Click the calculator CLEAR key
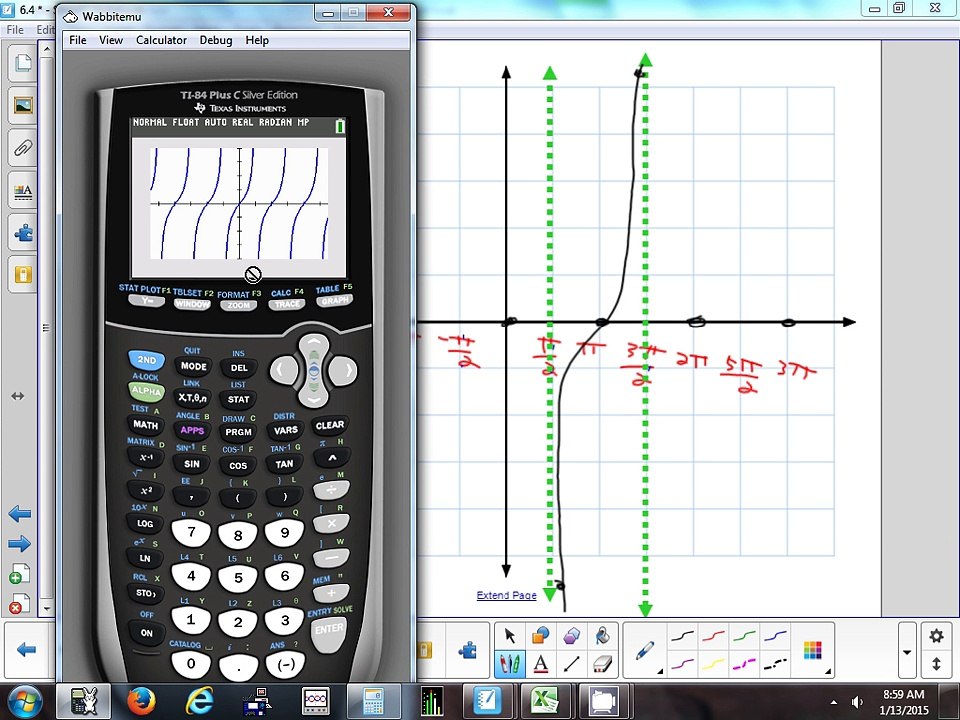 330,425
